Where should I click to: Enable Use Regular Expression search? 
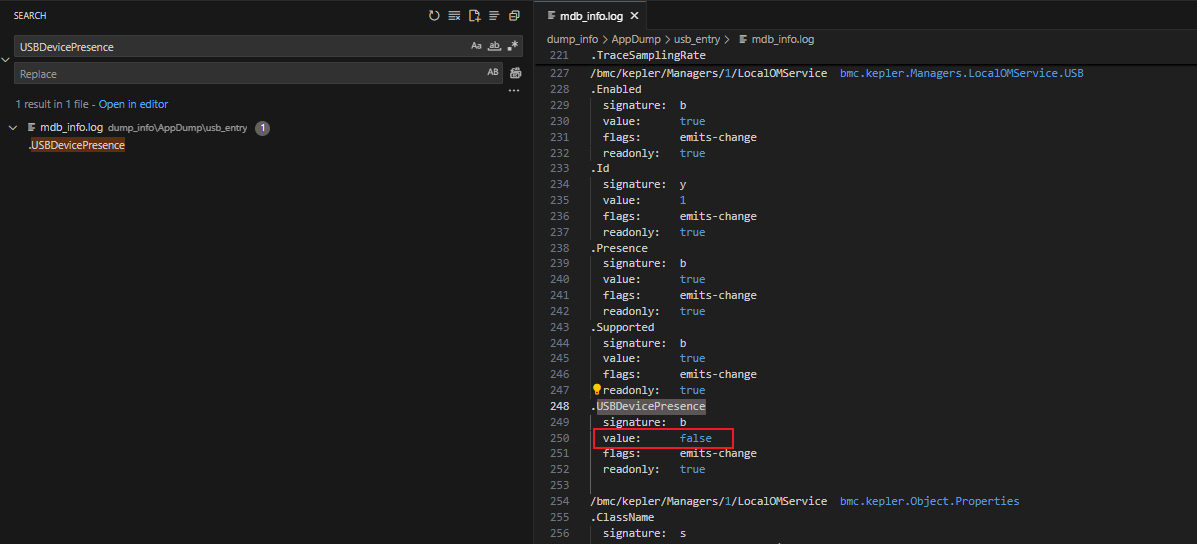pos(512,46)
